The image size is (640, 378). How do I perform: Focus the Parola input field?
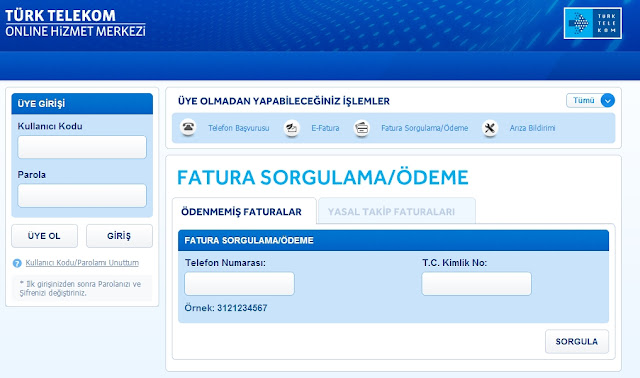(x=82, y=196)
